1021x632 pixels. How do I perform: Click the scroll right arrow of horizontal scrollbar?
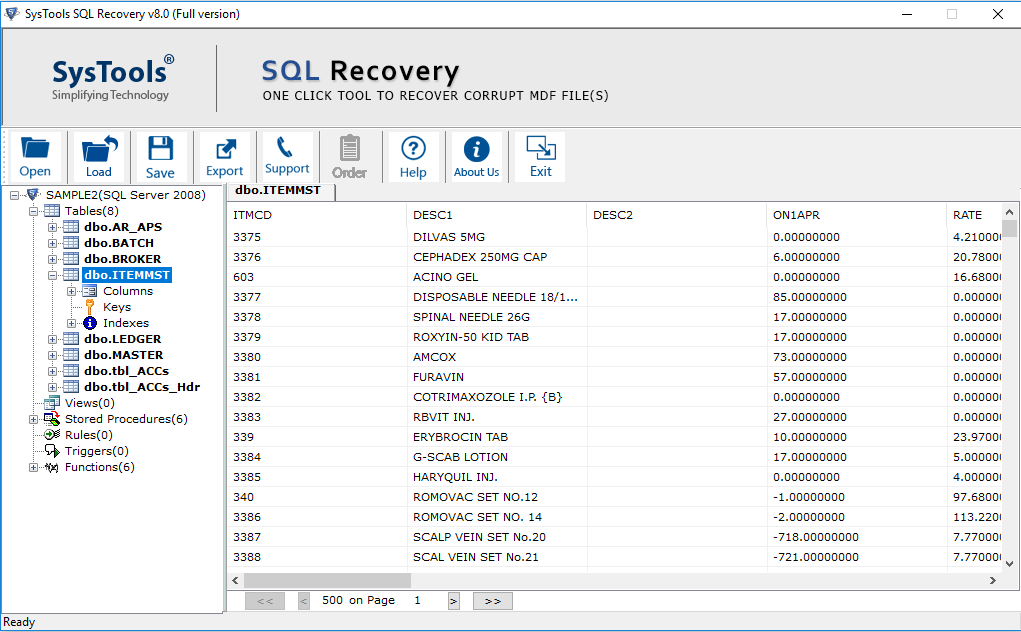point(993,580)
